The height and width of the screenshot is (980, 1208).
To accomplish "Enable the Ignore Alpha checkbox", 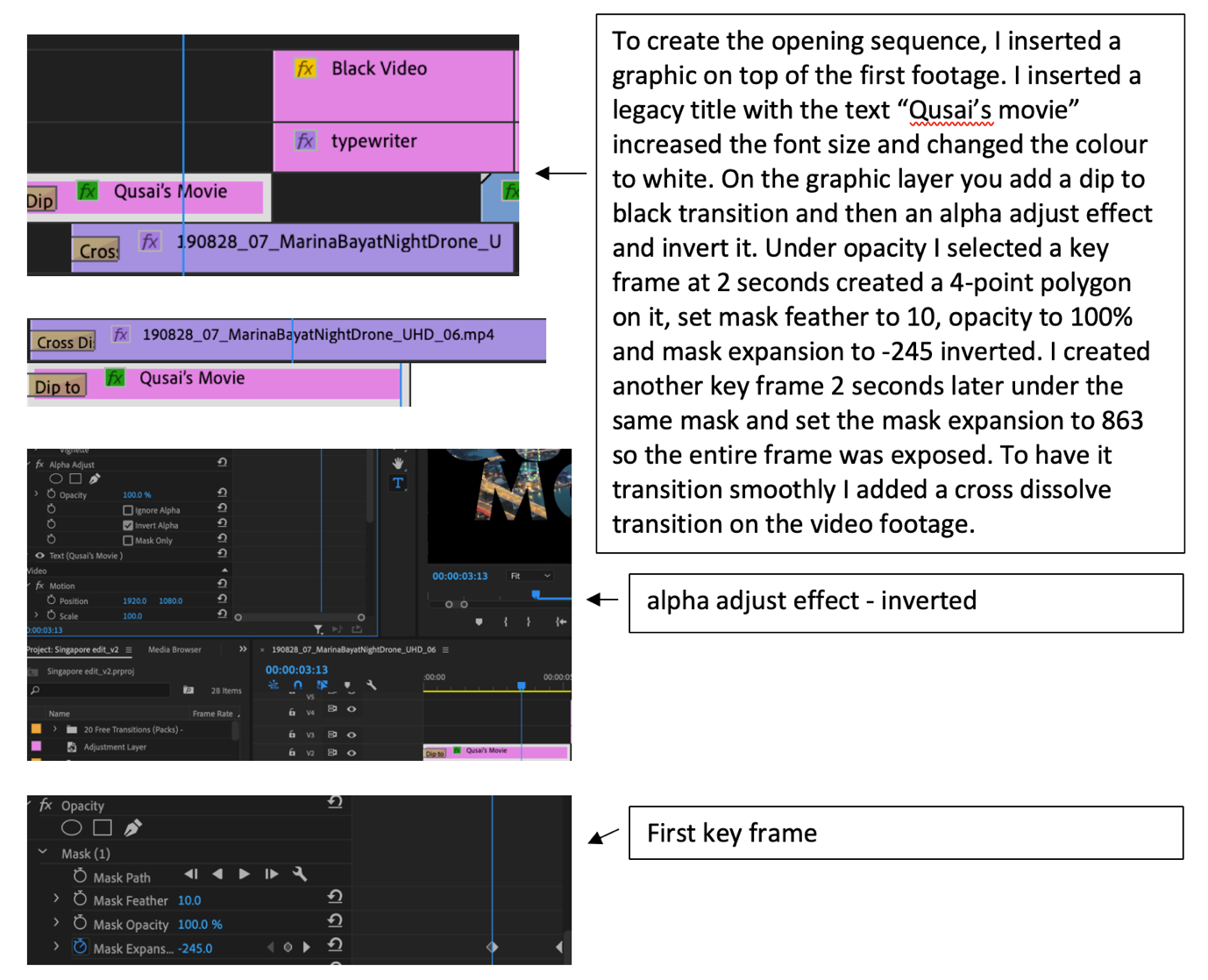I will coord(128,510).
